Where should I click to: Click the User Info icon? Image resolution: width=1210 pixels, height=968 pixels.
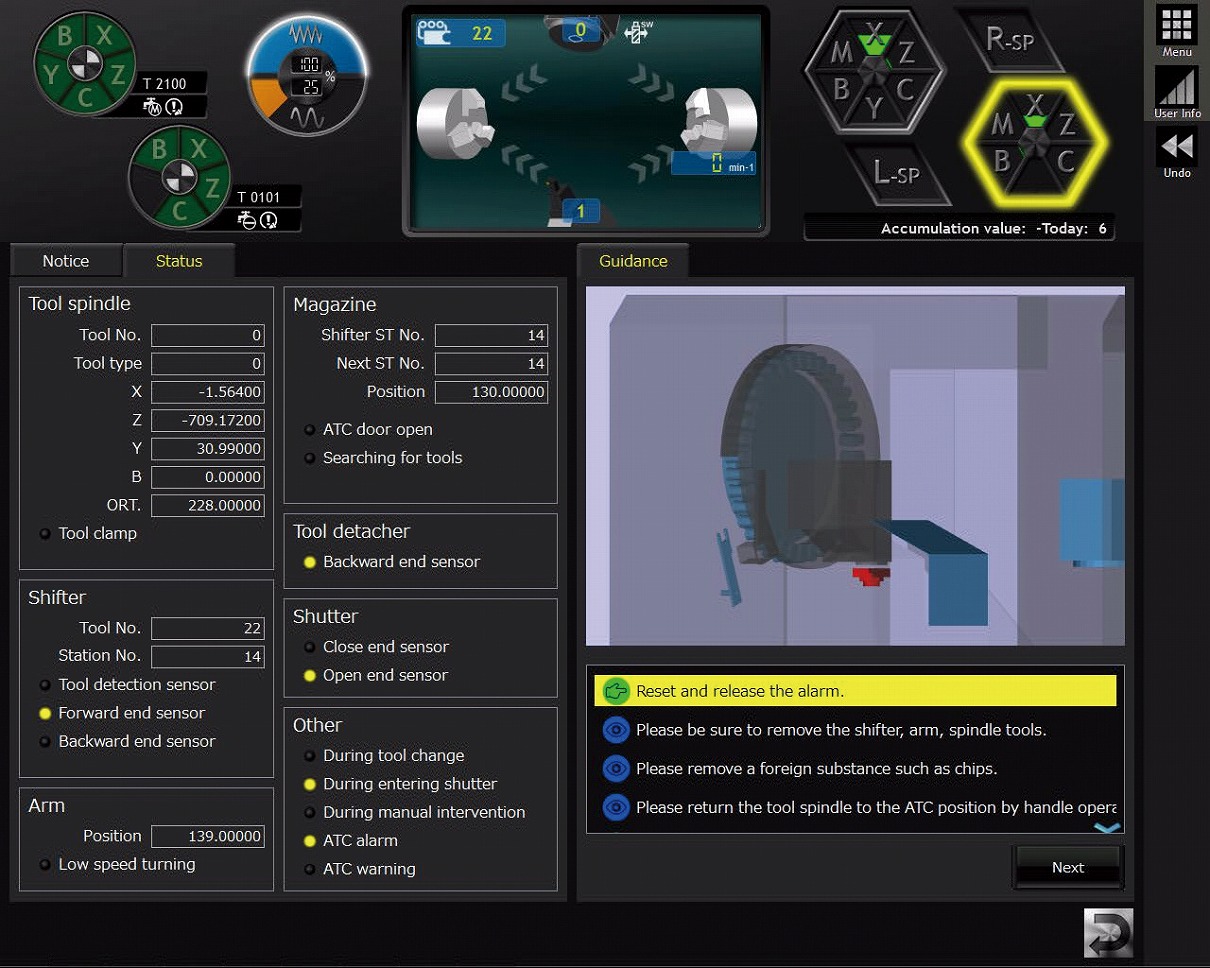(x=1177, y=92)
